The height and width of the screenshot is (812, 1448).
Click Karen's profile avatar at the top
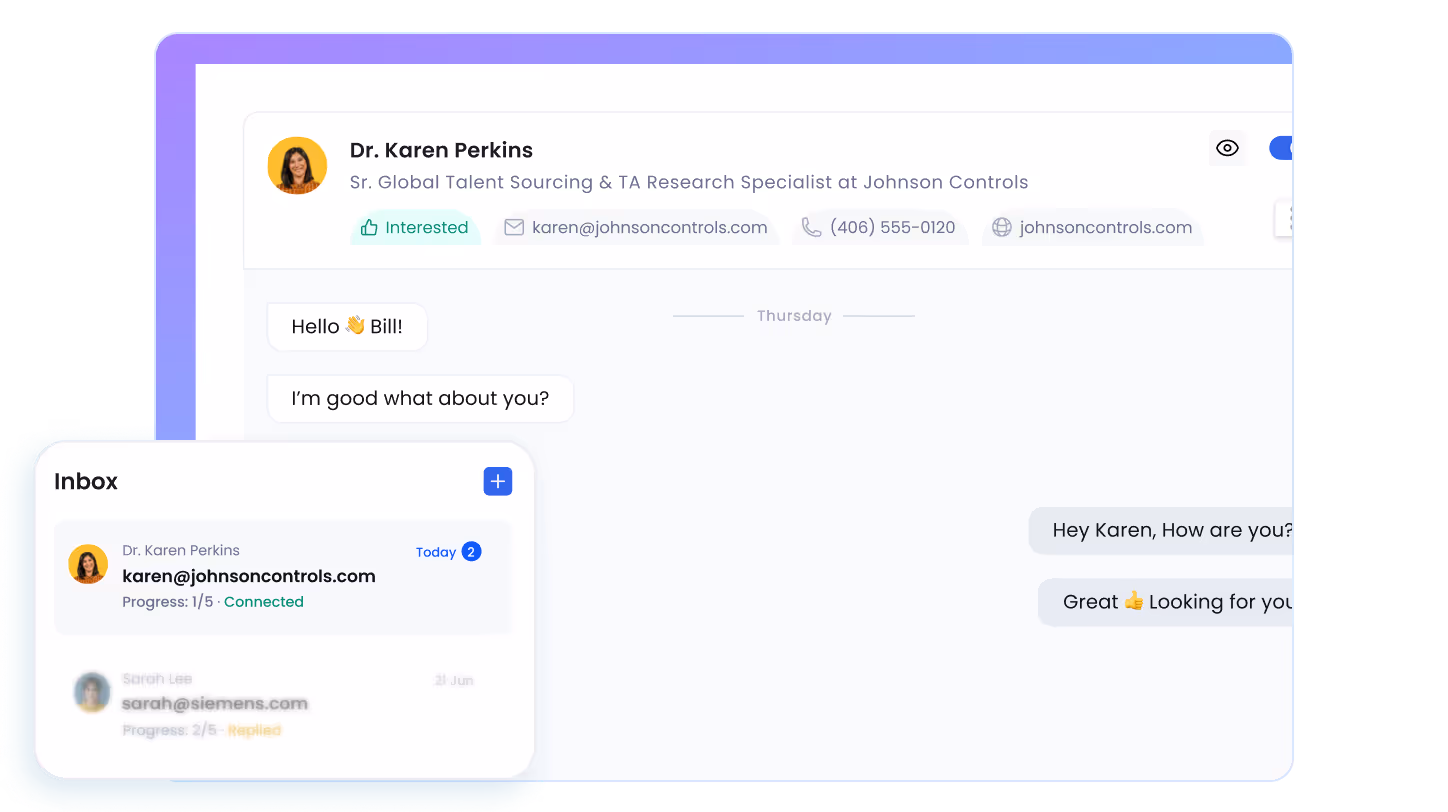(x=297, y=165)
